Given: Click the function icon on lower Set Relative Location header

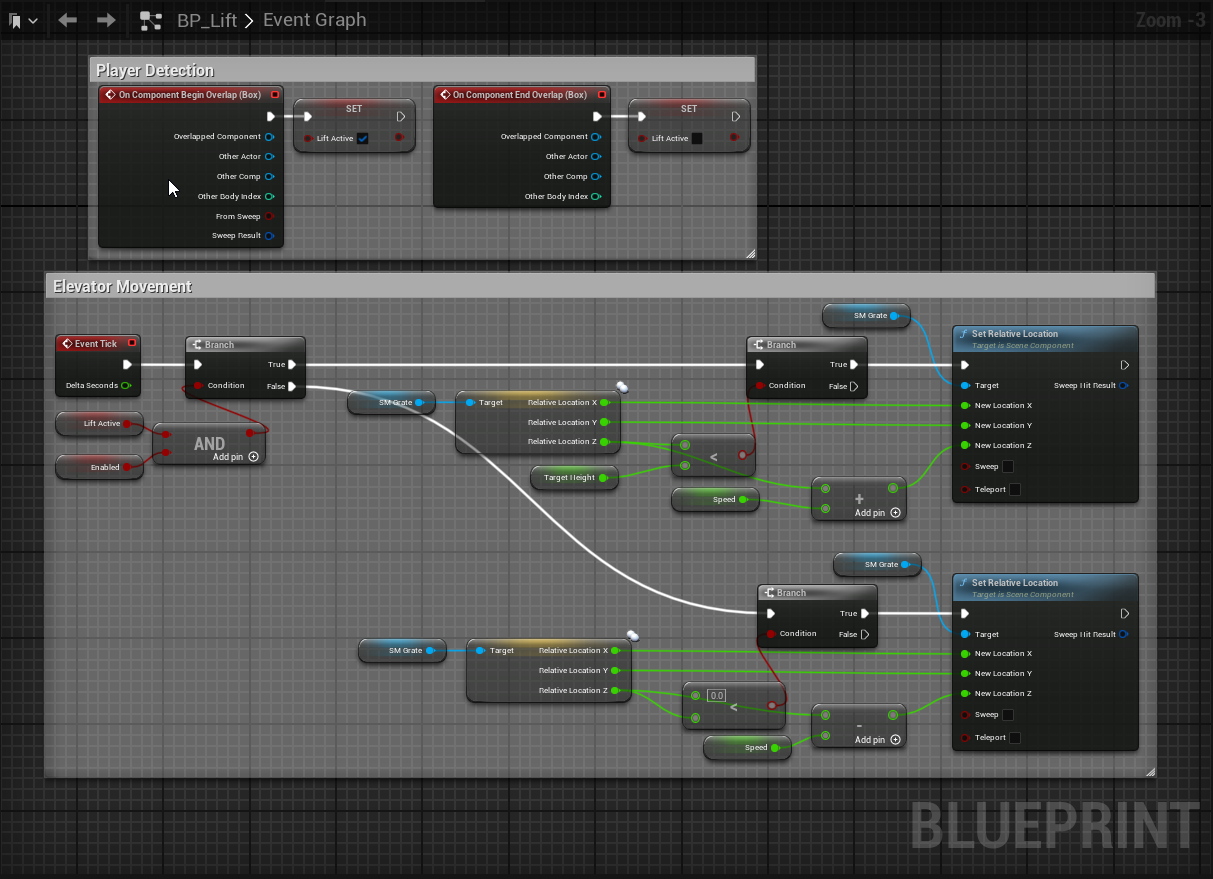Looking at the screenshot, I should pyautogui.click(x=964, y=583).
